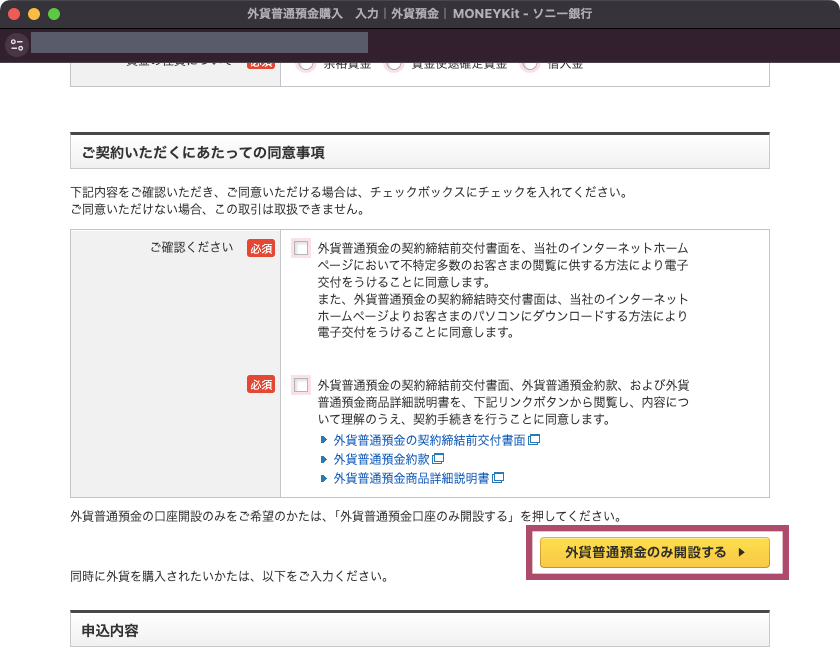Click the ご確認ください label text
This screenshot has height=662, width=840.
[192, 247]
